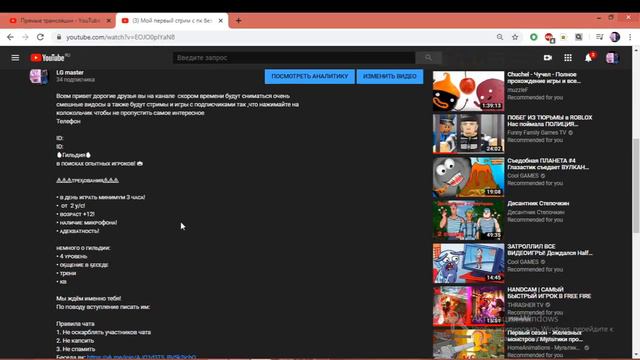This screenshot has width=640, height=360.
Task: Go back with the browser back arrow
Action: click(10, 37)
